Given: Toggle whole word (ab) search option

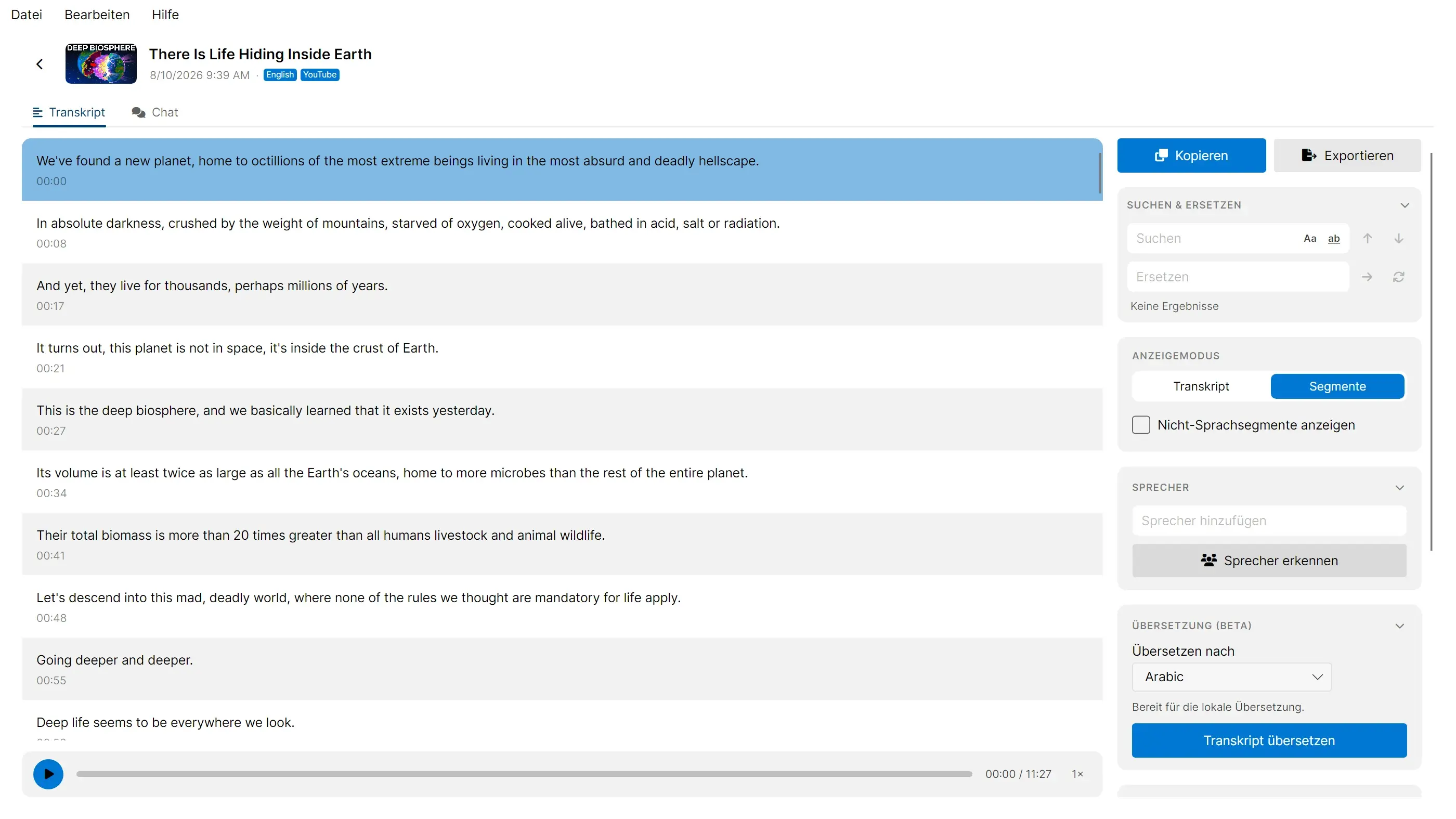Looking at the screenshot, I should [x=1334, y=239].
